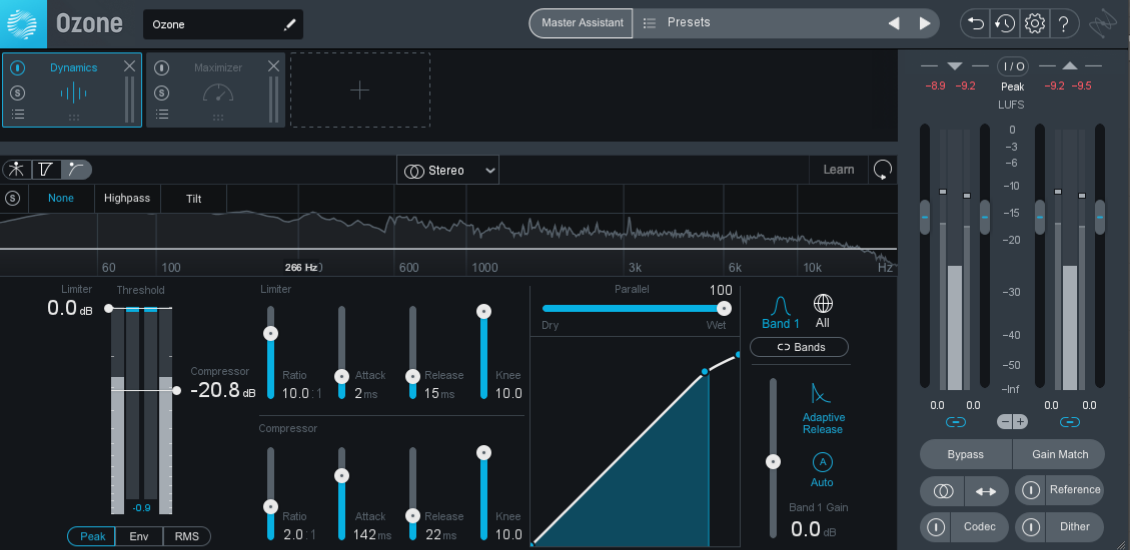Open the Presets browser

[x=688, y=23]
